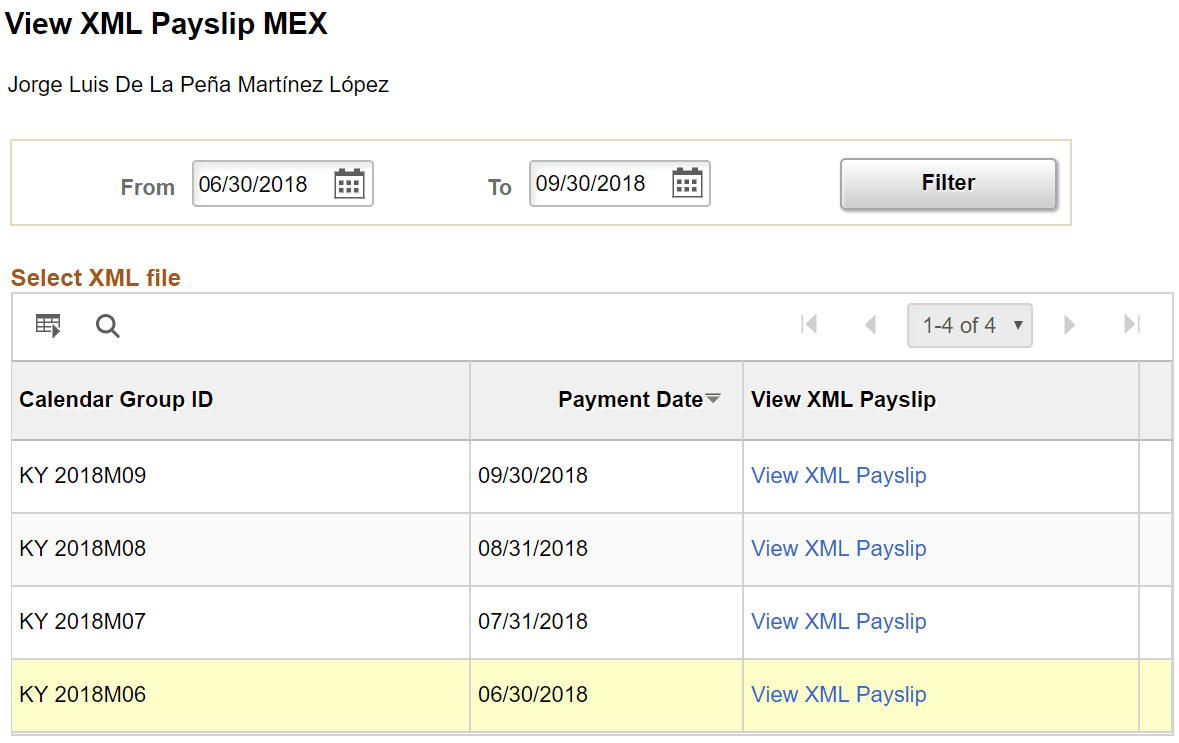Open the 1-4 of 4 row range dropdown

pos(969,325)
